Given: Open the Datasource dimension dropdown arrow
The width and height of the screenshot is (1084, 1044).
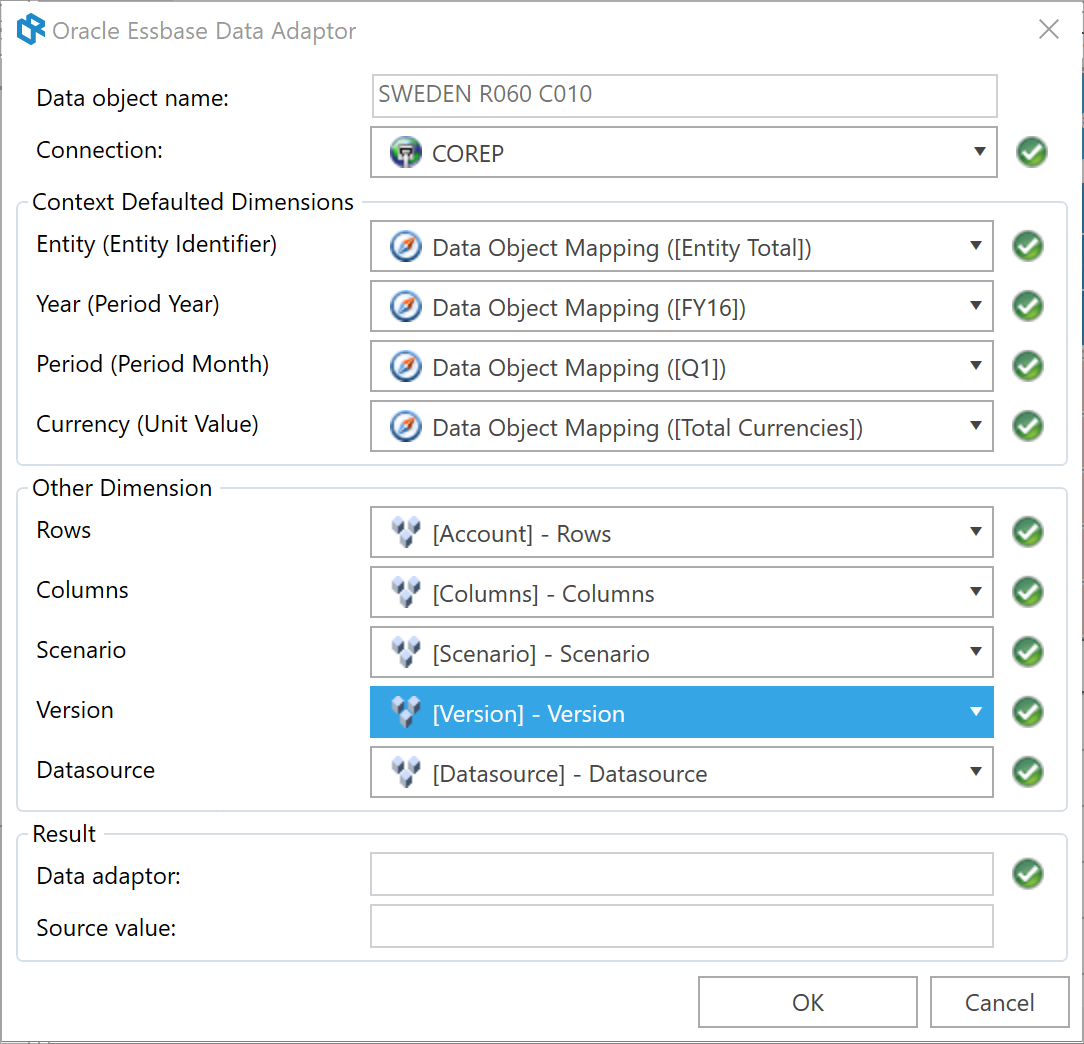Looking at the screenshot, I should coord(975,771).
